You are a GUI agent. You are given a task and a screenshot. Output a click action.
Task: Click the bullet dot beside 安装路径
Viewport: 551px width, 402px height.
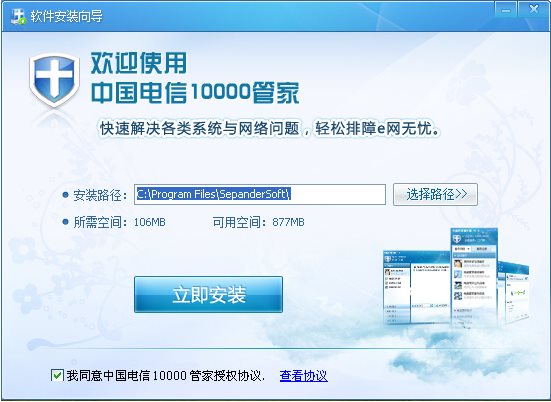pos(65,194)
